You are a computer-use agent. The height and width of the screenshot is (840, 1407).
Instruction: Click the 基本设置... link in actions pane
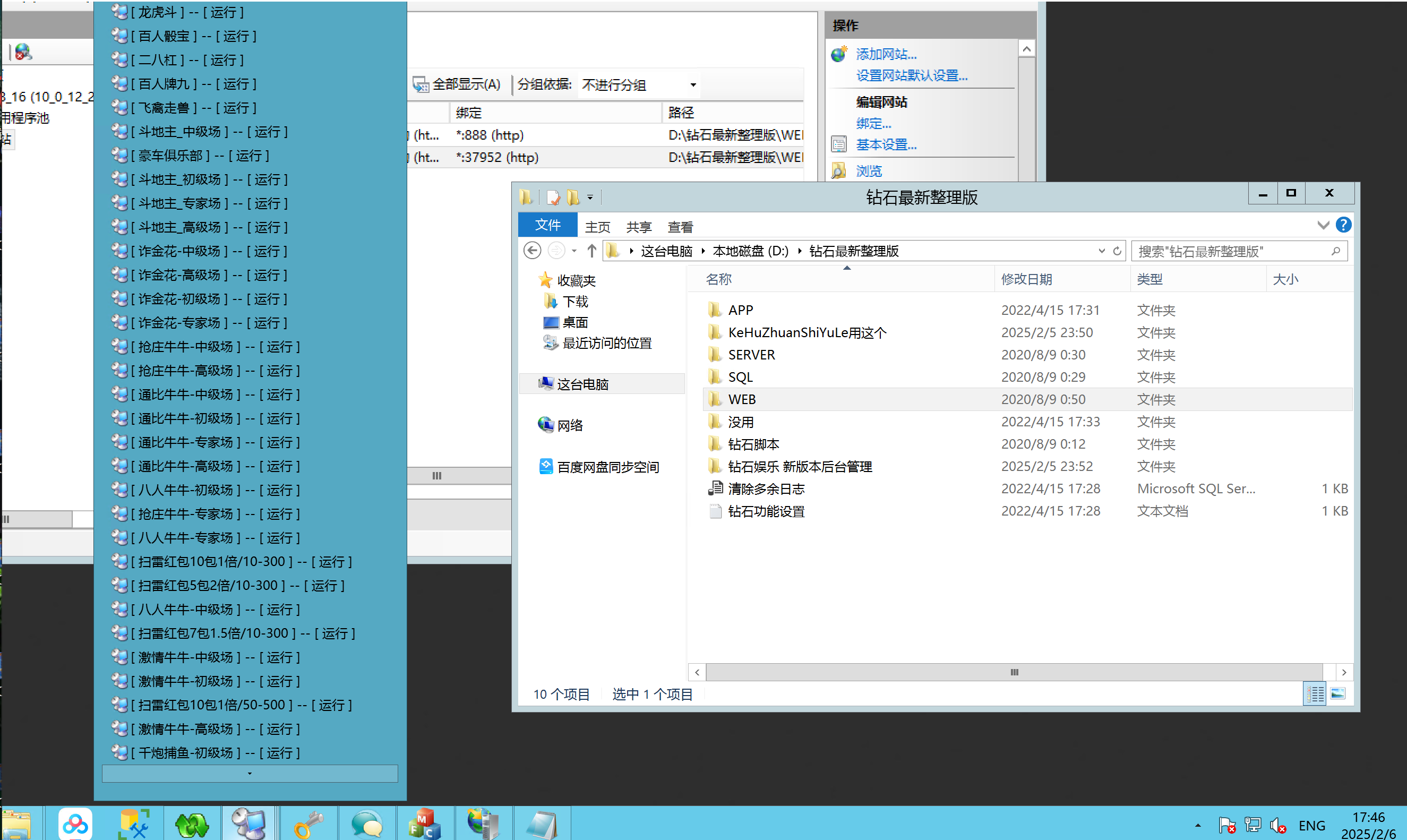pyautogui.click(x=886, y=145)
